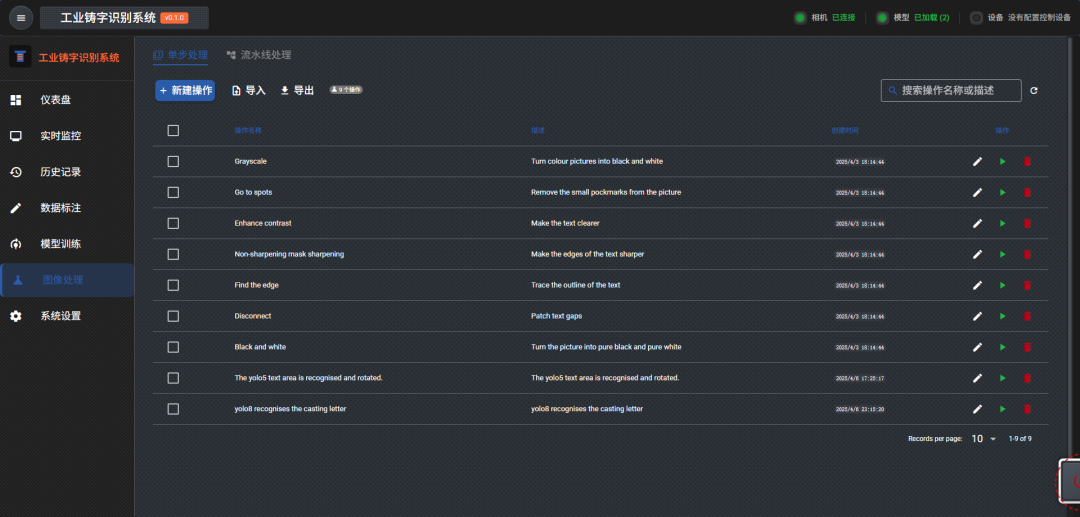The height and width of the screenshot is (517, 1080).
Task: Edit the Enhance contrast operation
Action: coord(977,223)
